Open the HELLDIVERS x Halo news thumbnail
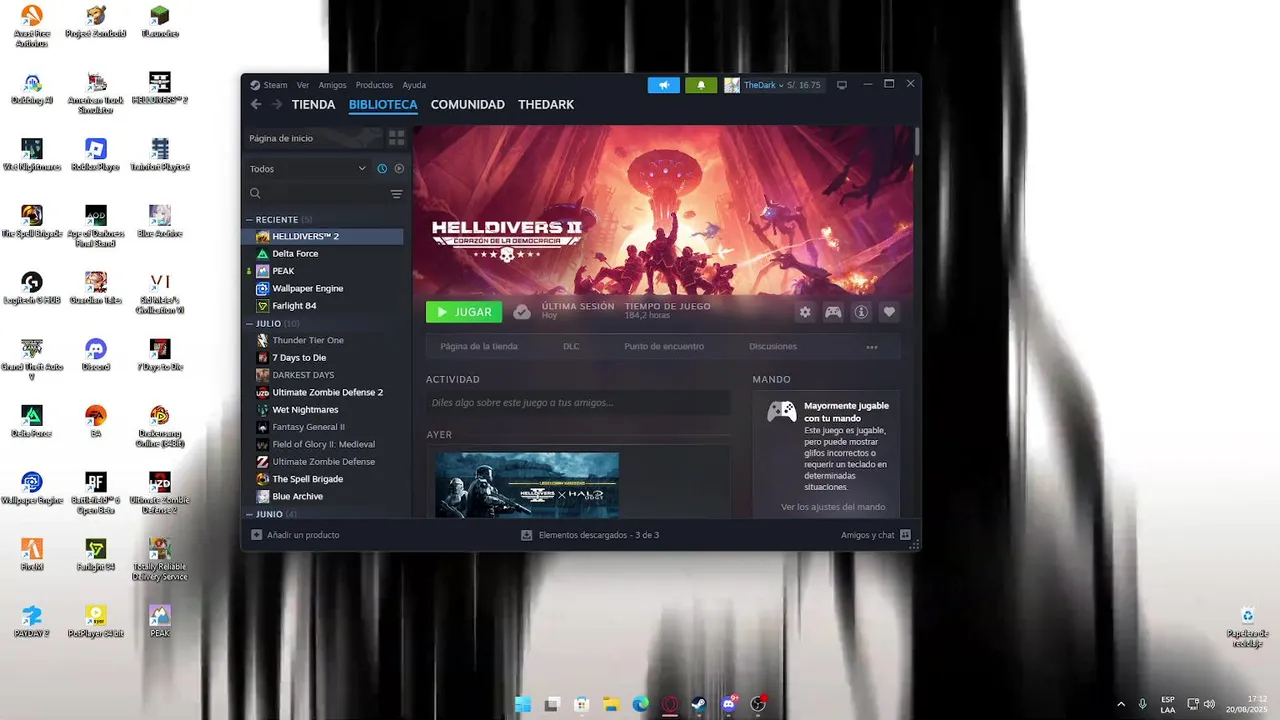The height and width of the screenshot is (720, 1280). click(x=527, y=485)
